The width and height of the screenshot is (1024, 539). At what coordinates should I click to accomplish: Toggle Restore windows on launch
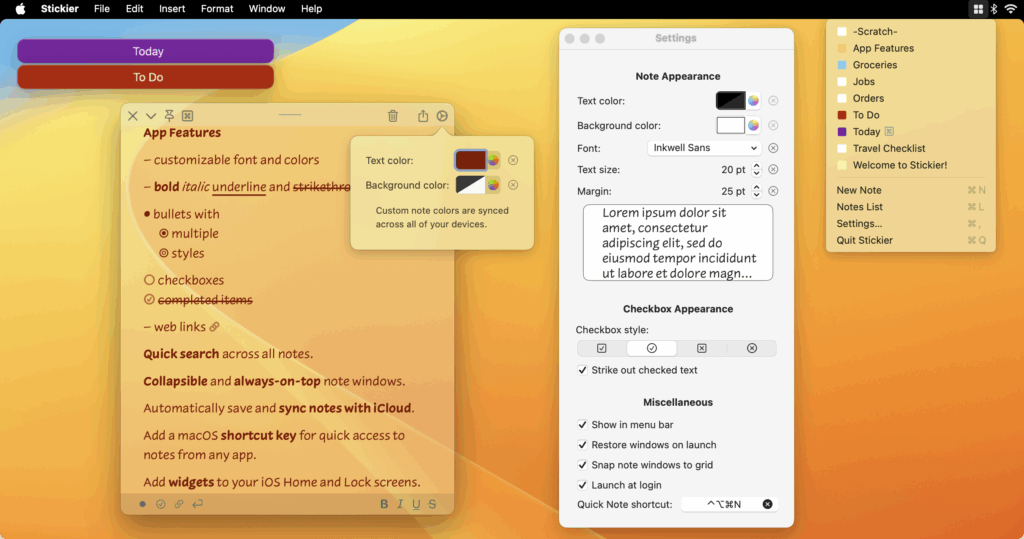point(582,445)
